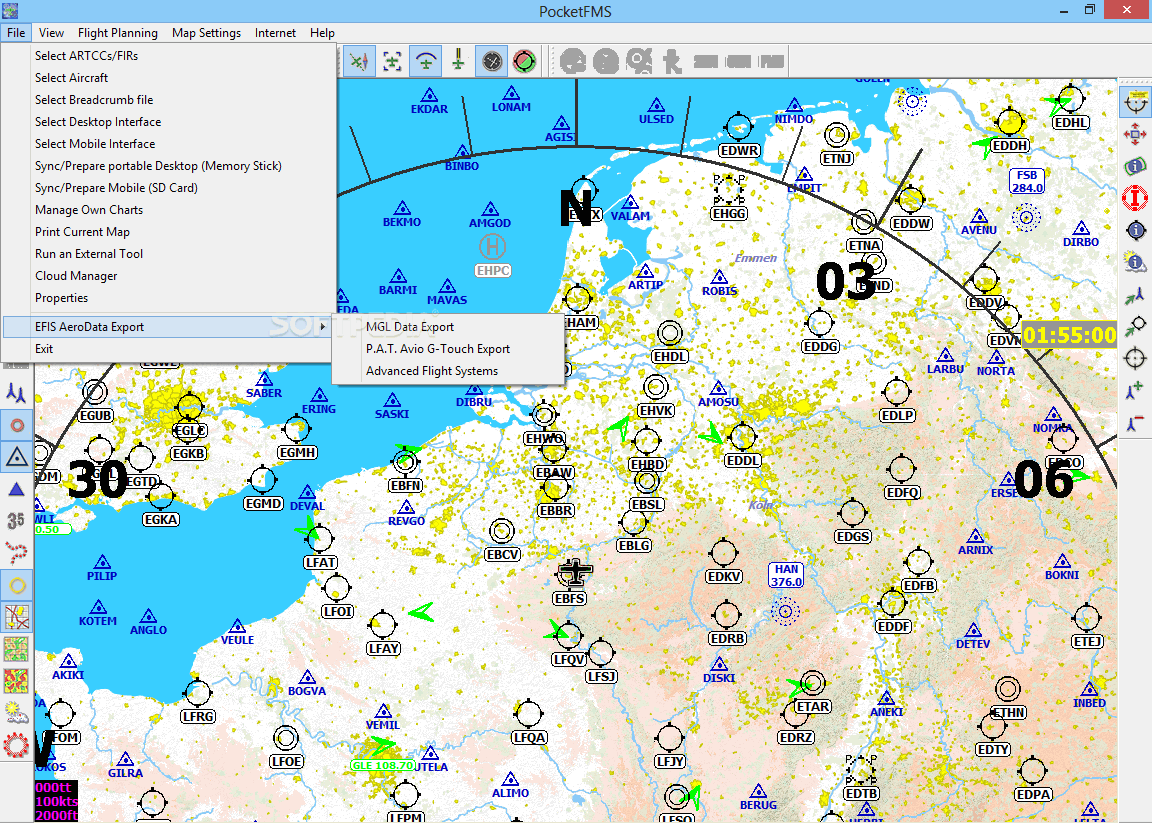Click the dark blue airport info icon
1152x824 pixels.
coord(1135,231)
